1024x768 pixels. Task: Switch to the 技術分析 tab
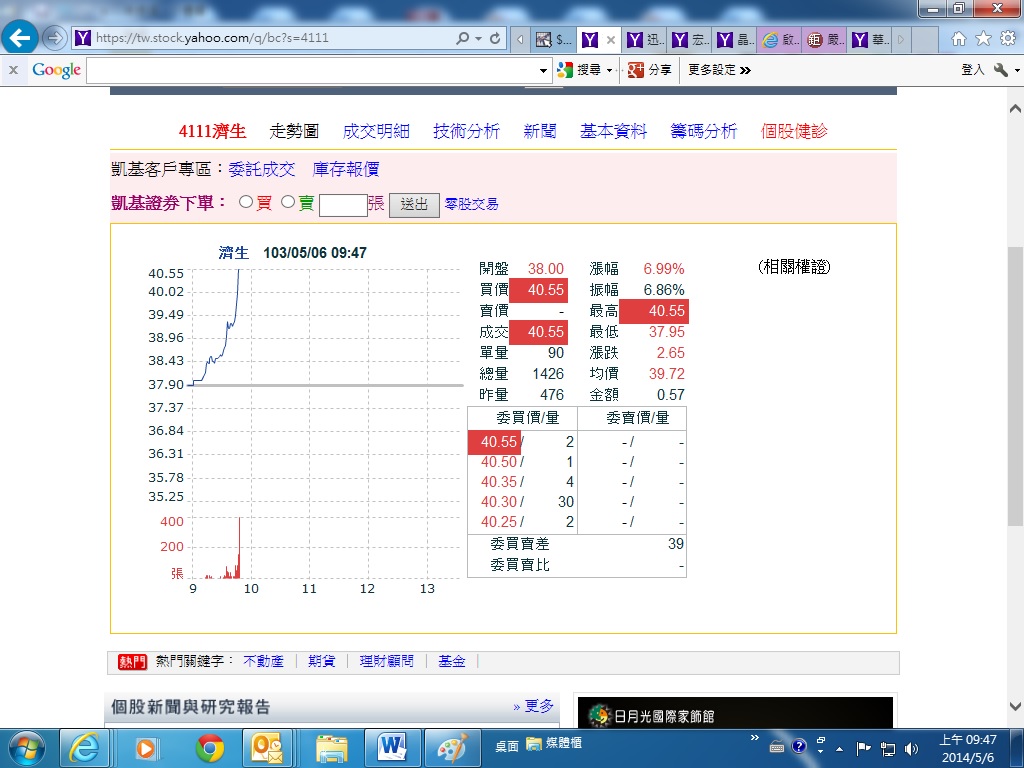pyautogui.click(x=466, y=131)
